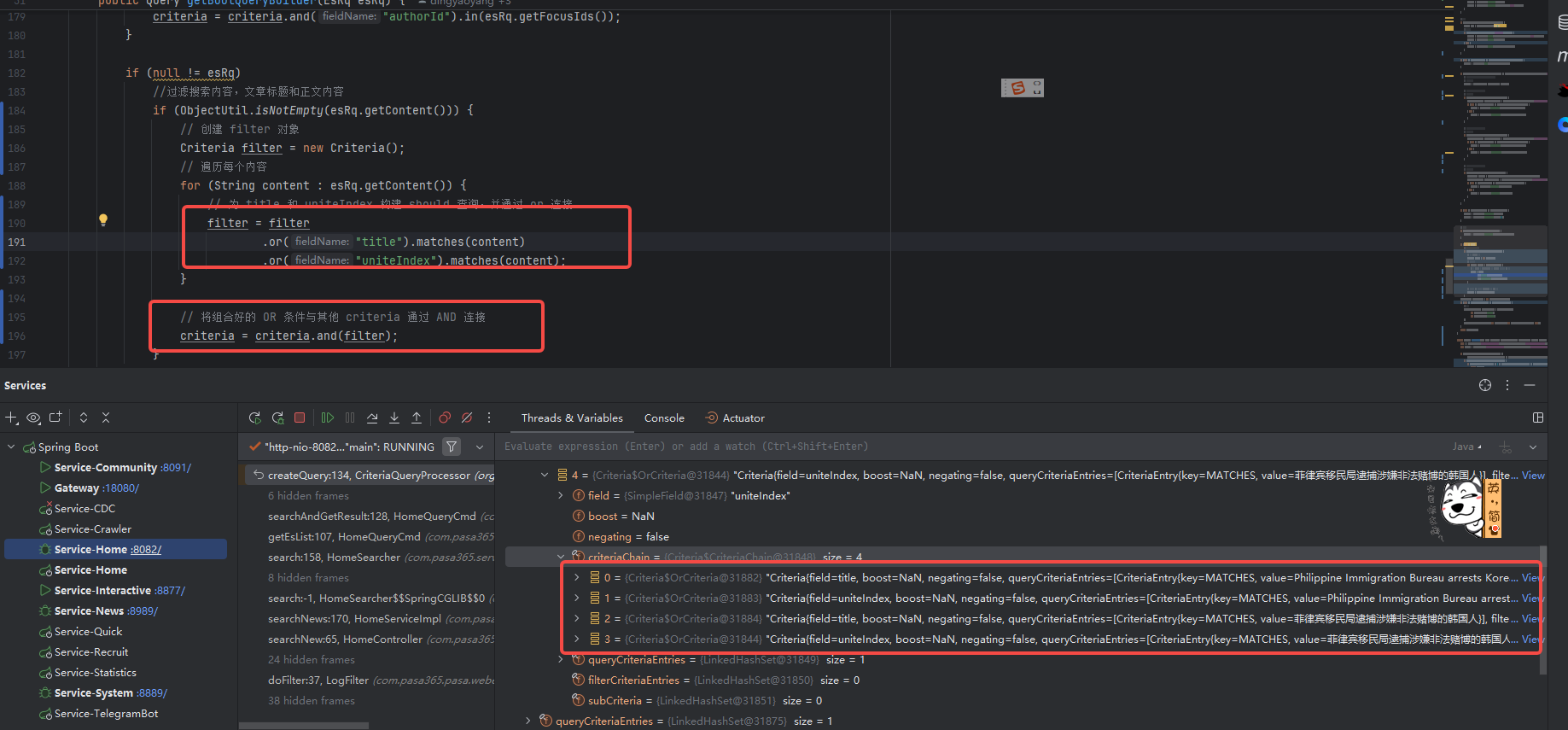Expand criteriaChain entry 1 OrCriteria@31883
The image size is (1568, 730).
[x=577, y=598]
